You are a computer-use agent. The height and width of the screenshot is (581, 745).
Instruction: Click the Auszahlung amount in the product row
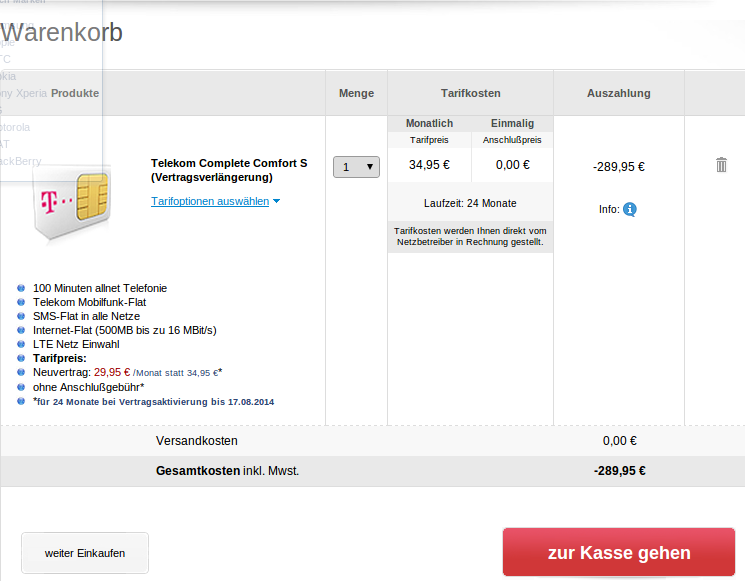619,167
